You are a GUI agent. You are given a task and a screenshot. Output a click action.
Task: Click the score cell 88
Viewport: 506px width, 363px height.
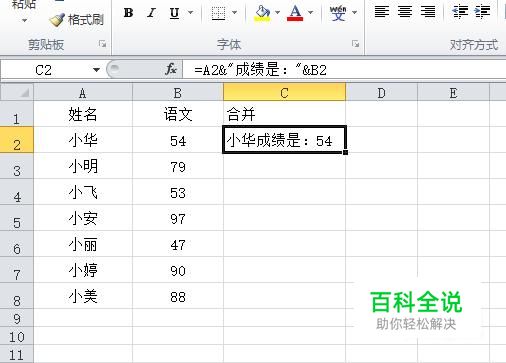(178, 296)
